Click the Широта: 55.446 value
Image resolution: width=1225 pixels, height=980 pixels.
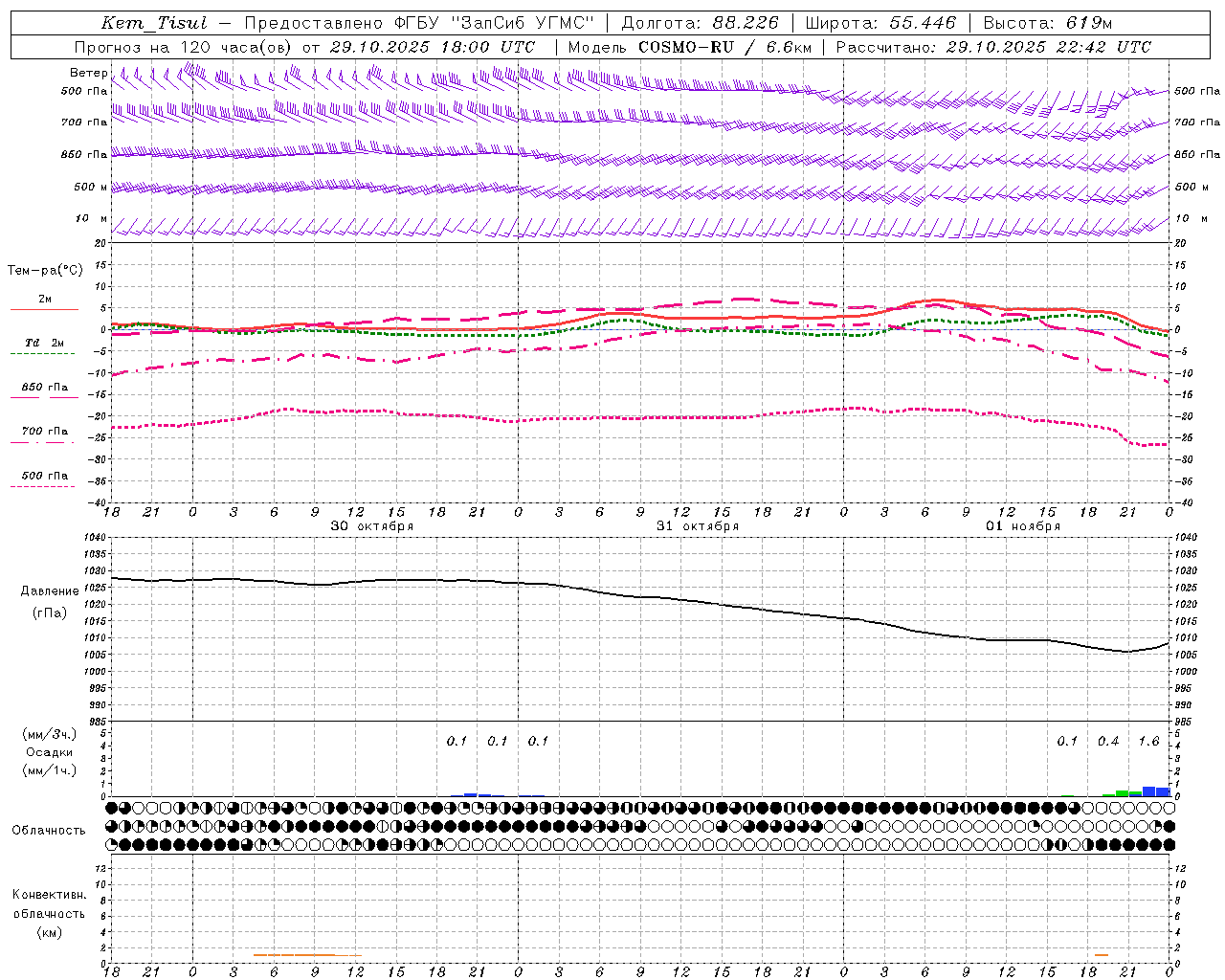(x=880, y=23)
